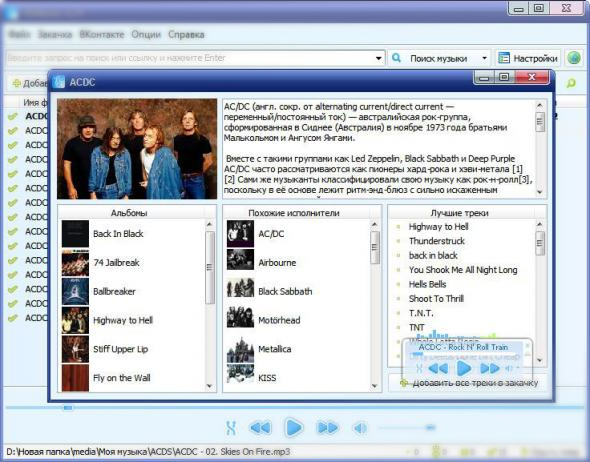This screenshot has height=462, width=590.
Task: Click the play button in bottom player
Action: [294, 427]
